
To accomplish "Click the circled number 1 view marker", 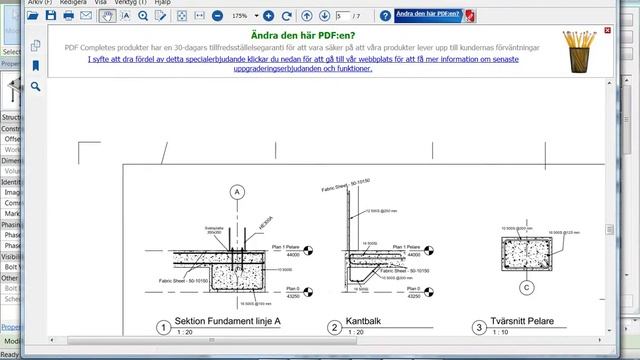I will click(x=164, y=327).
